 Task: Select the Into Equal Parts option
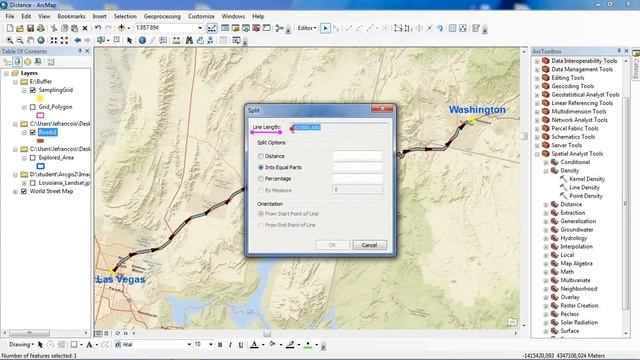click(x=260, y=167)
